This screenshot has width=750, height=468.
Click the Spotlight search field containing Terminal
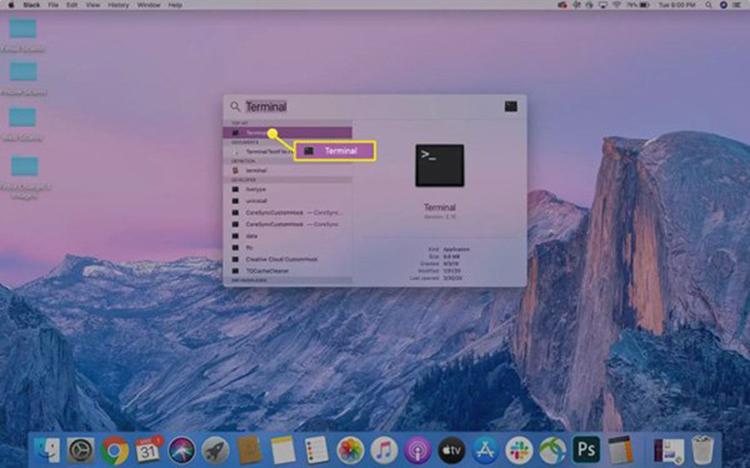pos(373,106)
